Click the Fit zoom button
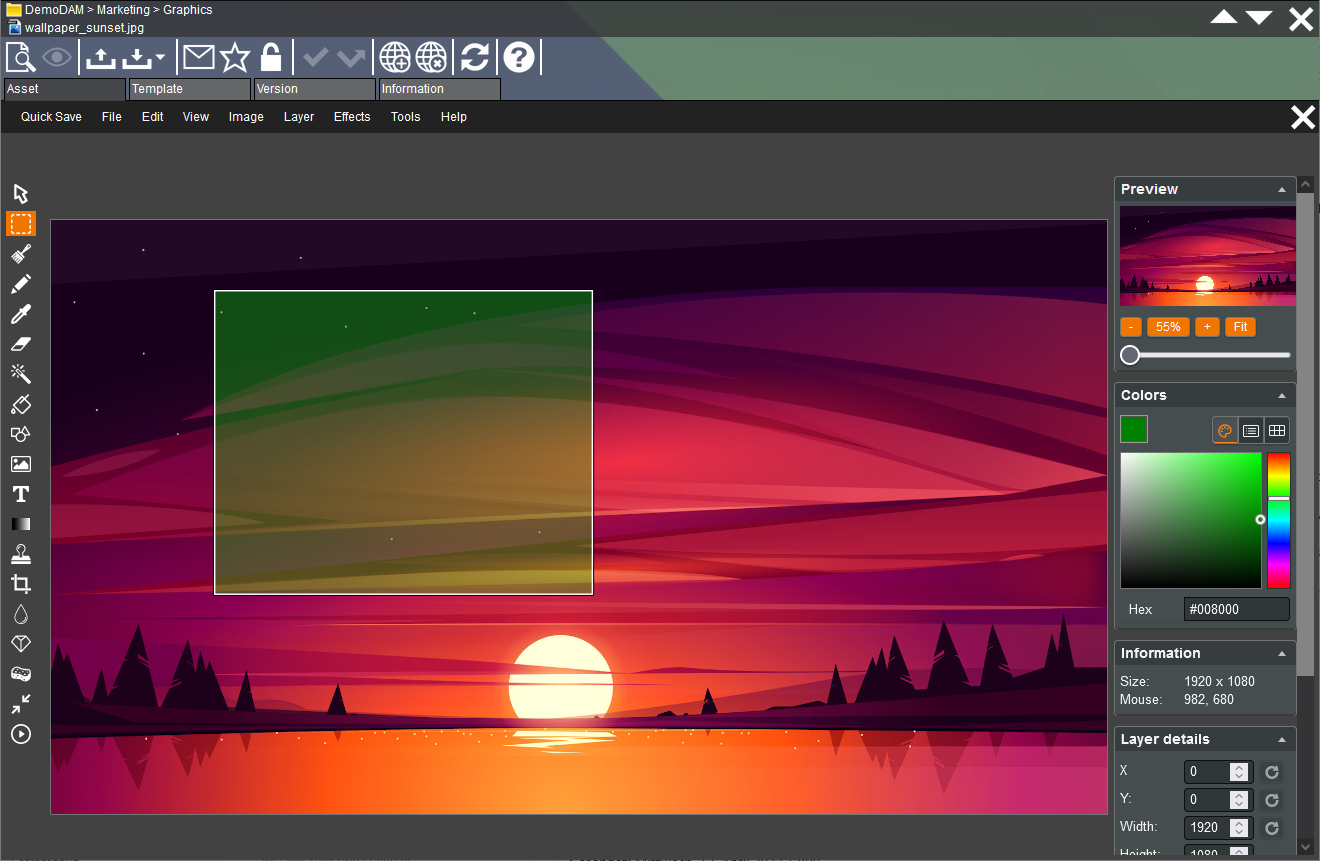1320x861 pixels. click(x=1240, y=326)
